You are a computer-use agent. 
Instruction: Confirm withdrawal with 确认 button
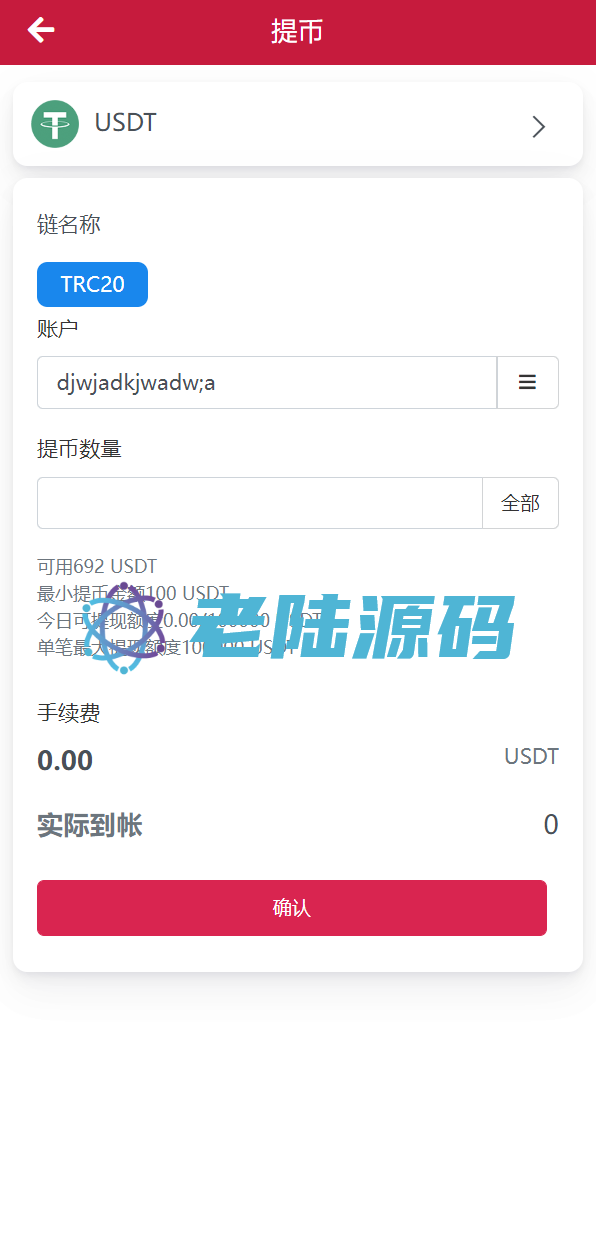click(x=292, y=908)
